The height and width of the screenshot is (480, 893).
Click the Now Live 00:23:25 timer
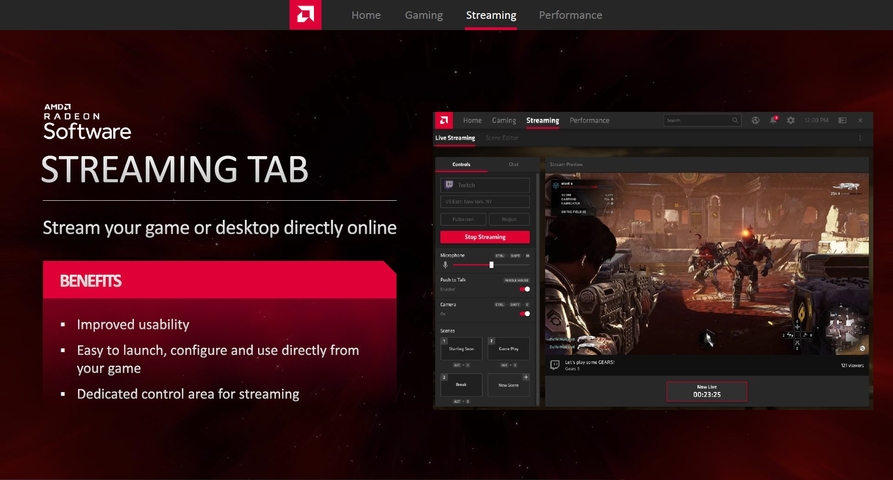click(707, 391)
